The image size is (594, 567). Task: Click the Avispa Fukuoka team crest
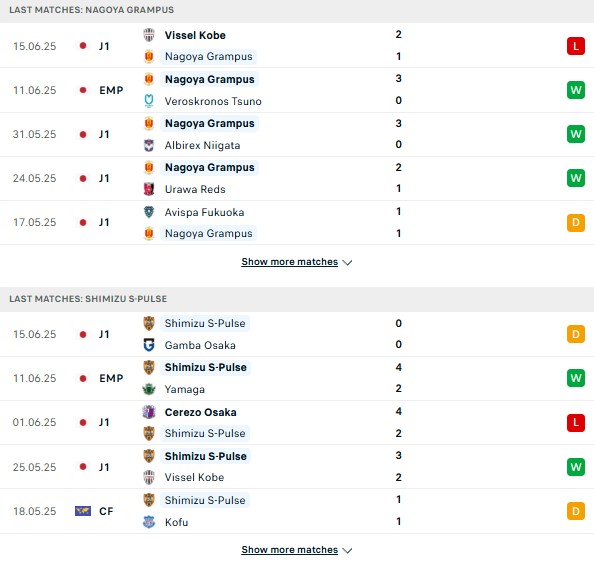tap(149, 212)
